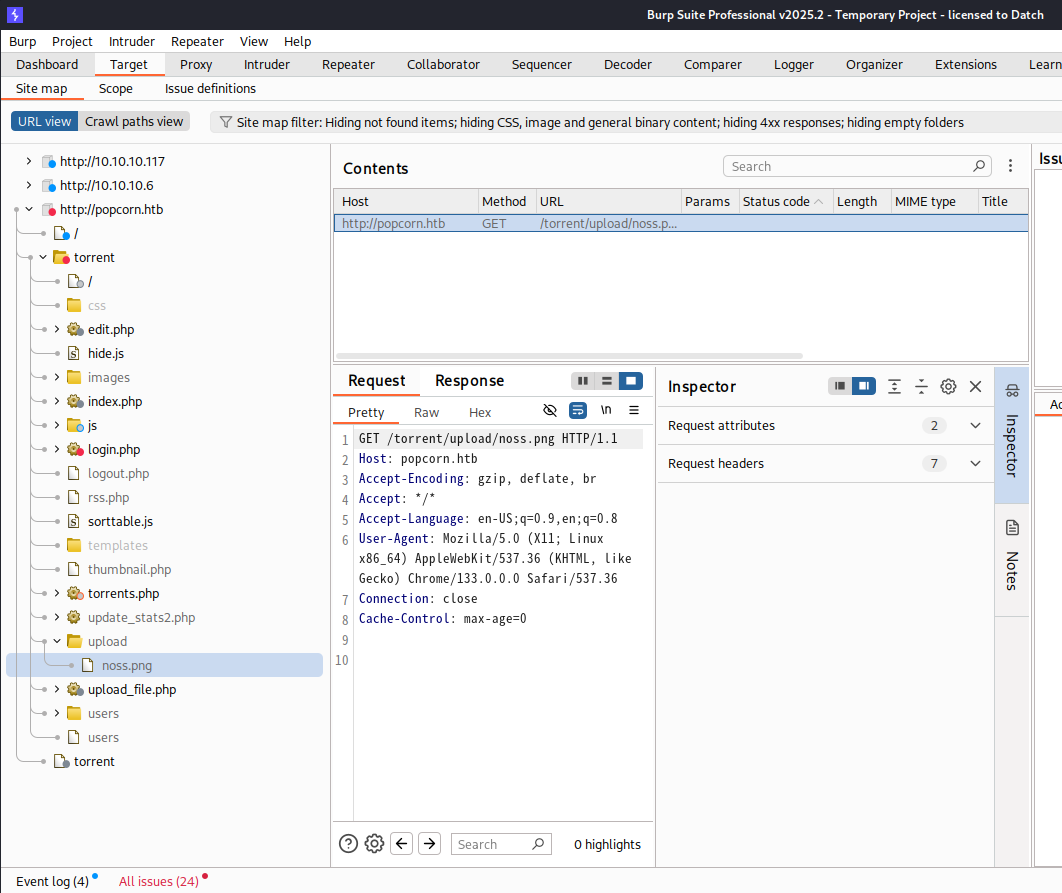
Task: Open the Burp menu
Action: coord(22,41)
